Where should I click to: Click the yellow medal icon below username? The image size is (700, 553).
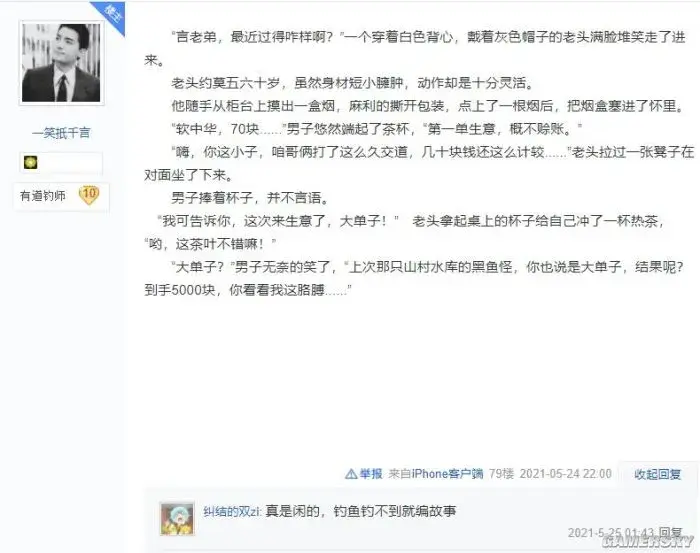[x=30, y=162]
